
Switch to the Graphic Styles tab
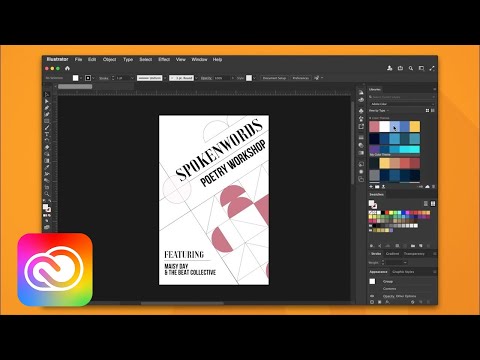(403, 272)
